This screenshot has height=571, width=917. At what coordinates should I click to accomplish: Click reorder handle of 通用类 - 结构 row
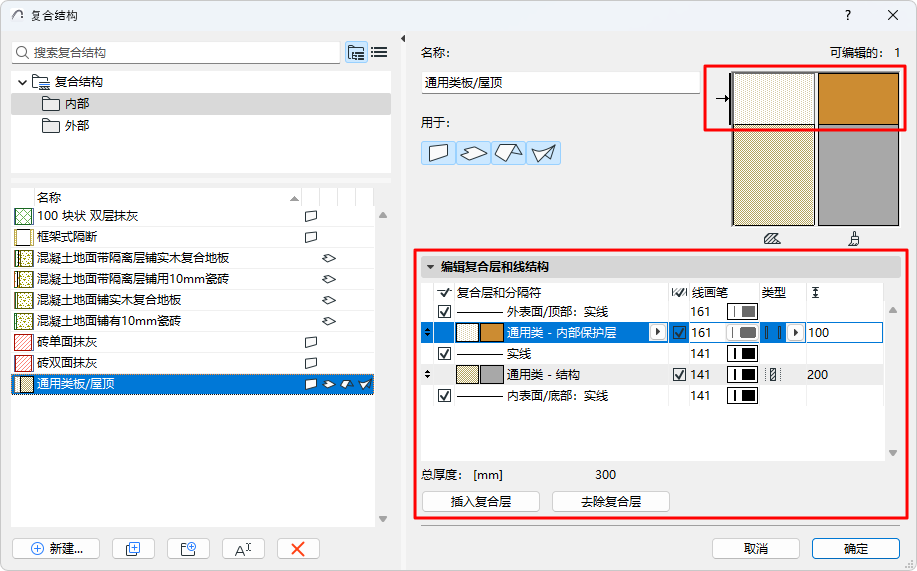(428, 374)
